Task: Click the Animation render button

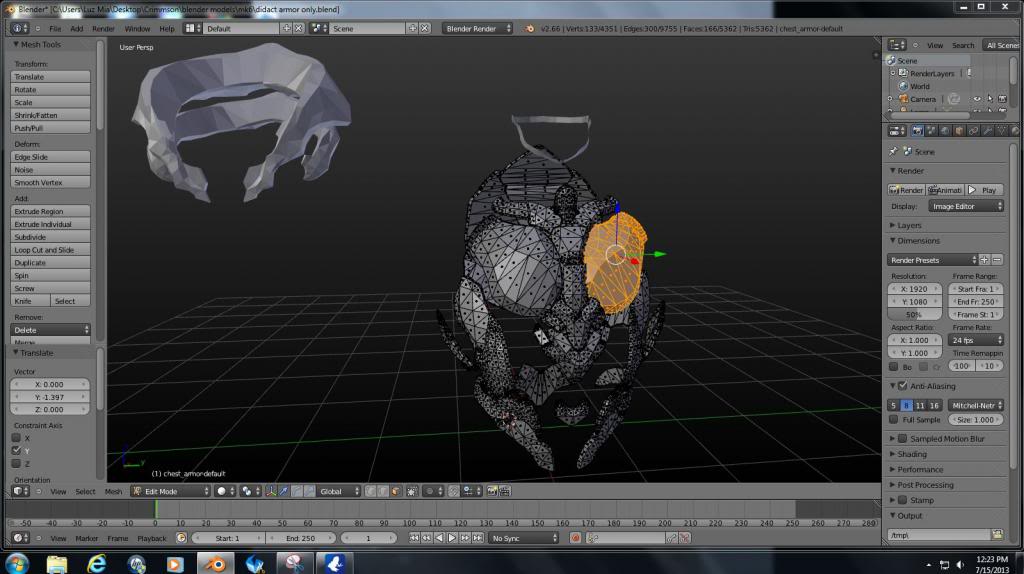Action: click(945, 190)
